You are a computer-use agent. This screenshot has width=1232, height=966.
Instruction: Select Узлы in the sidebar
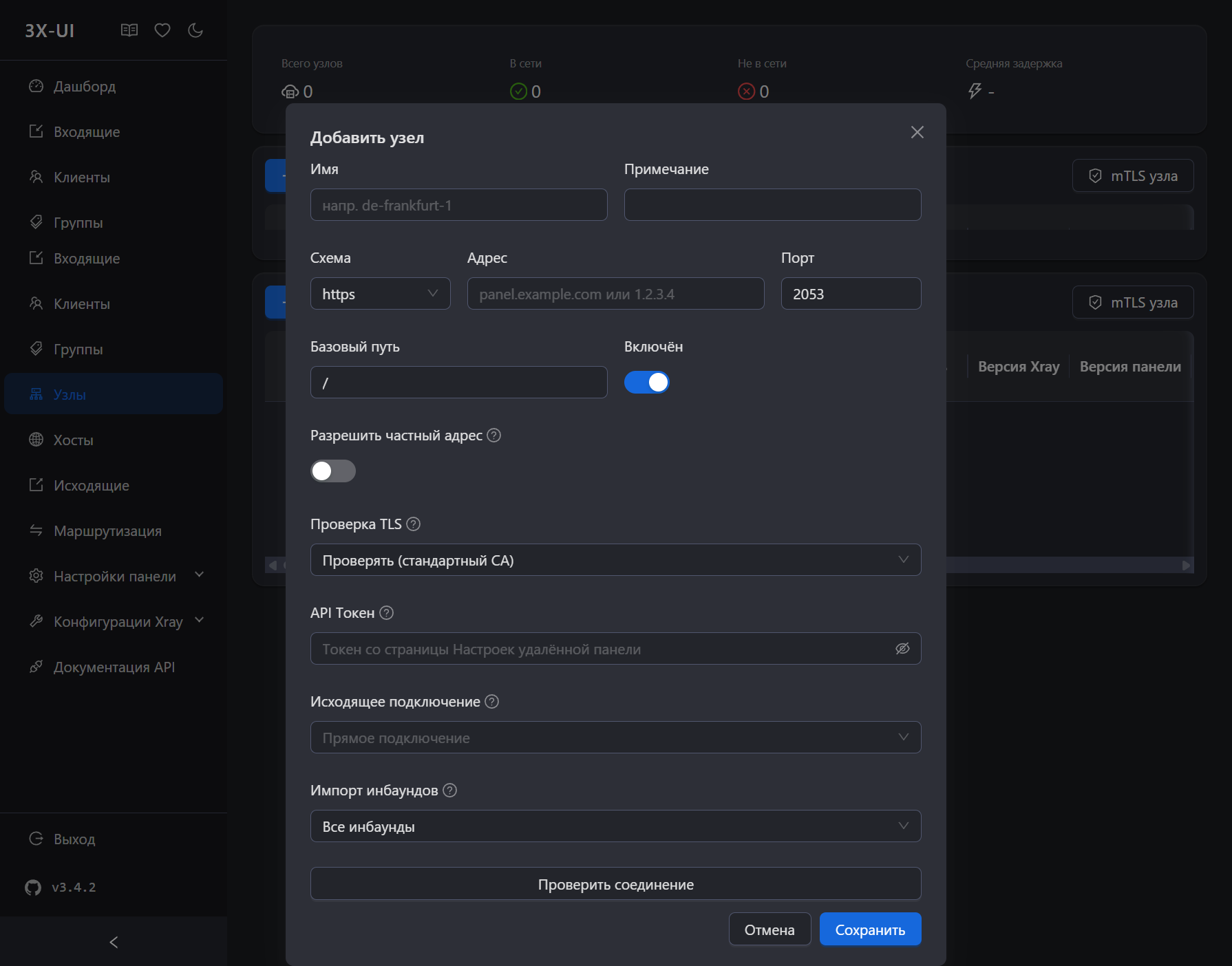(114, 395)
